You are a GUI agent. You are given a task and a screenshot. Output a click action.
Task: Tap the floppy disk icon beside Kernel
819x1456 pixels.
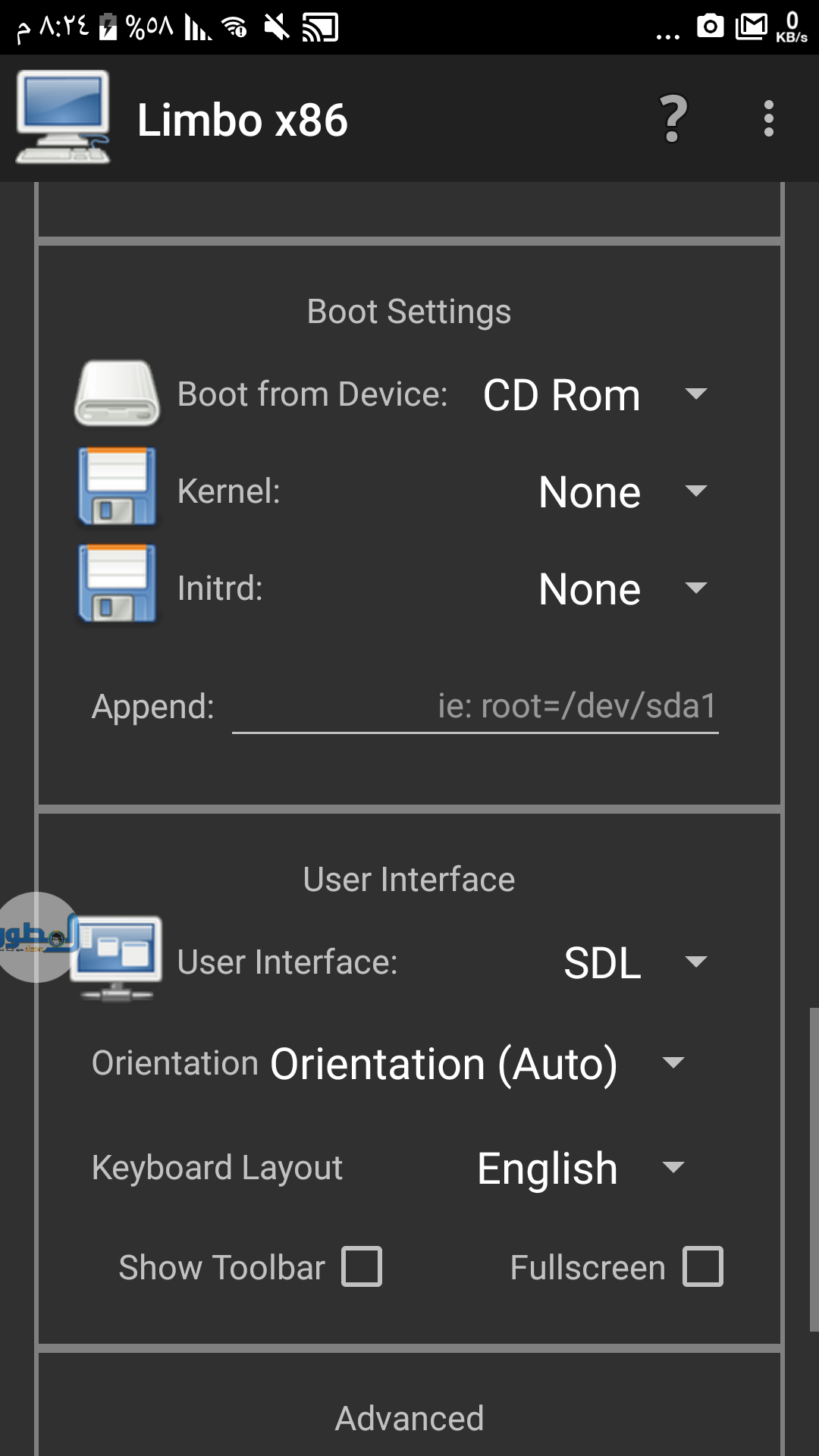coord(117,487)
